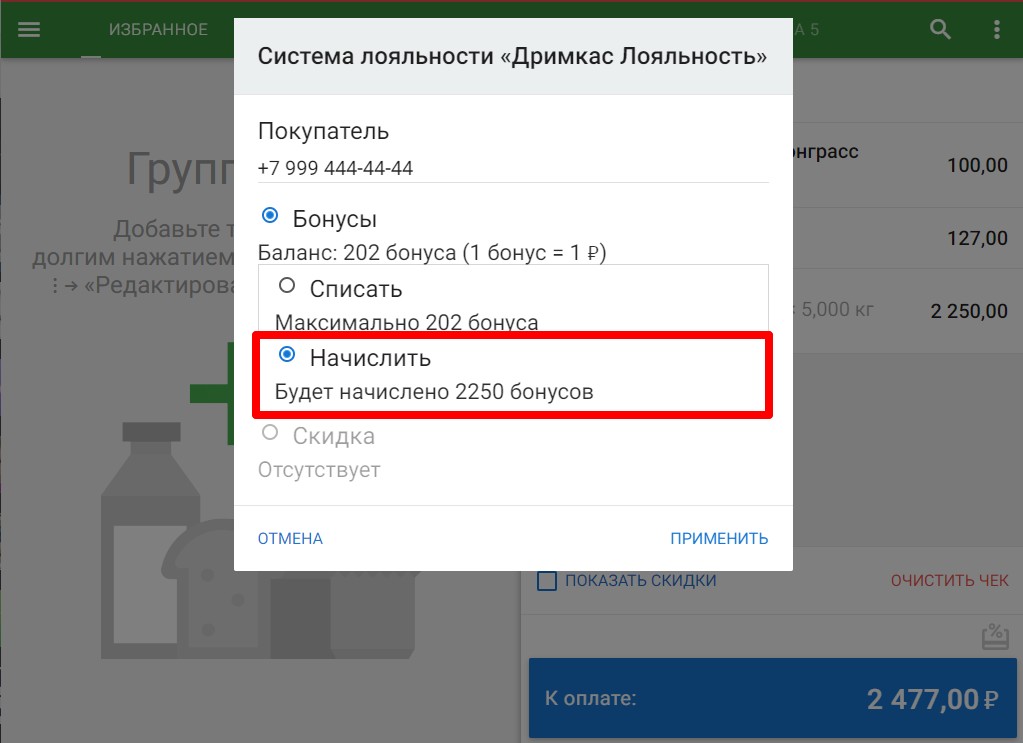The image size is (1023, 743).
Task: Click the customer phone number field
Action: coord(513,168)
